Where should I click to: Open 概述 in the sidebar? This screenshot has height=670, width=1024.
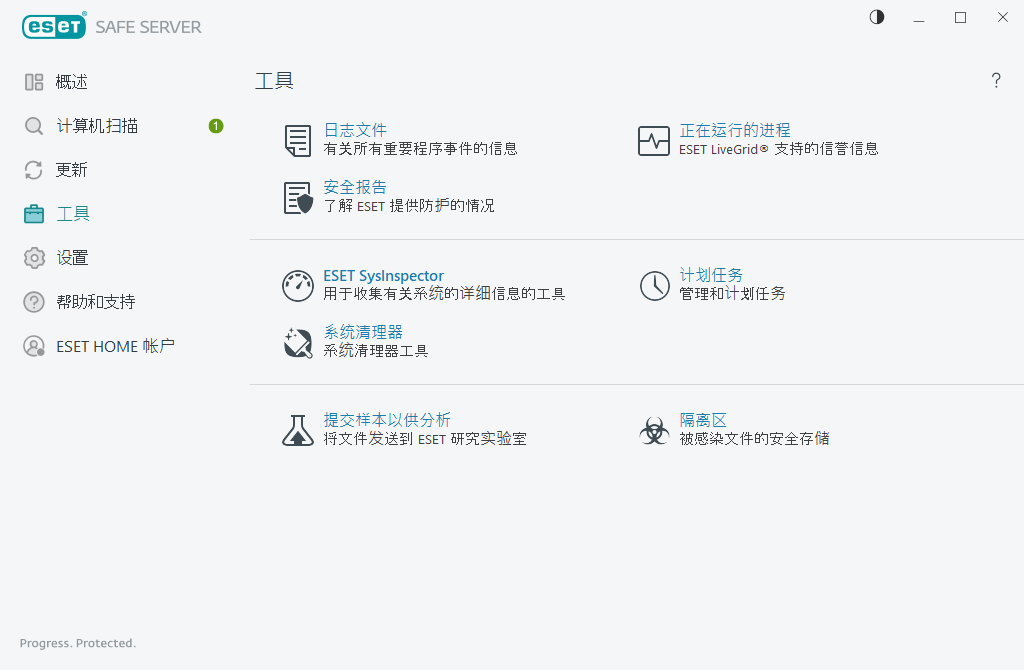[x=72, y=82]
